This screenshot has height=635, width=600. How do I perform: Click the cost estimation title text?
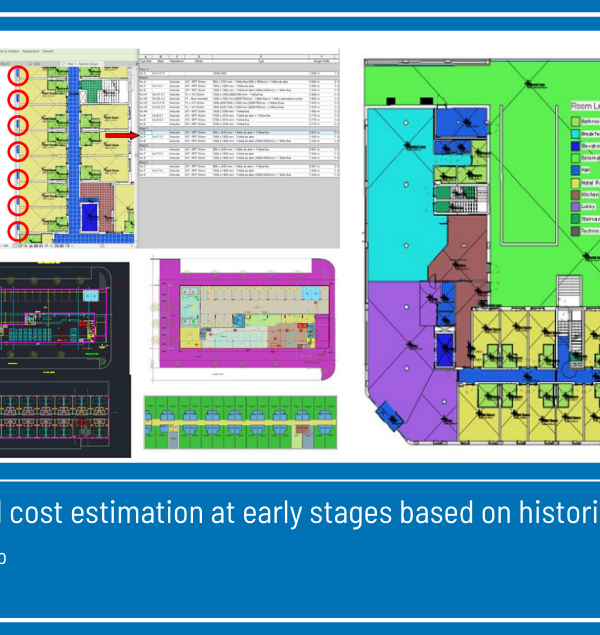(300, 513)
